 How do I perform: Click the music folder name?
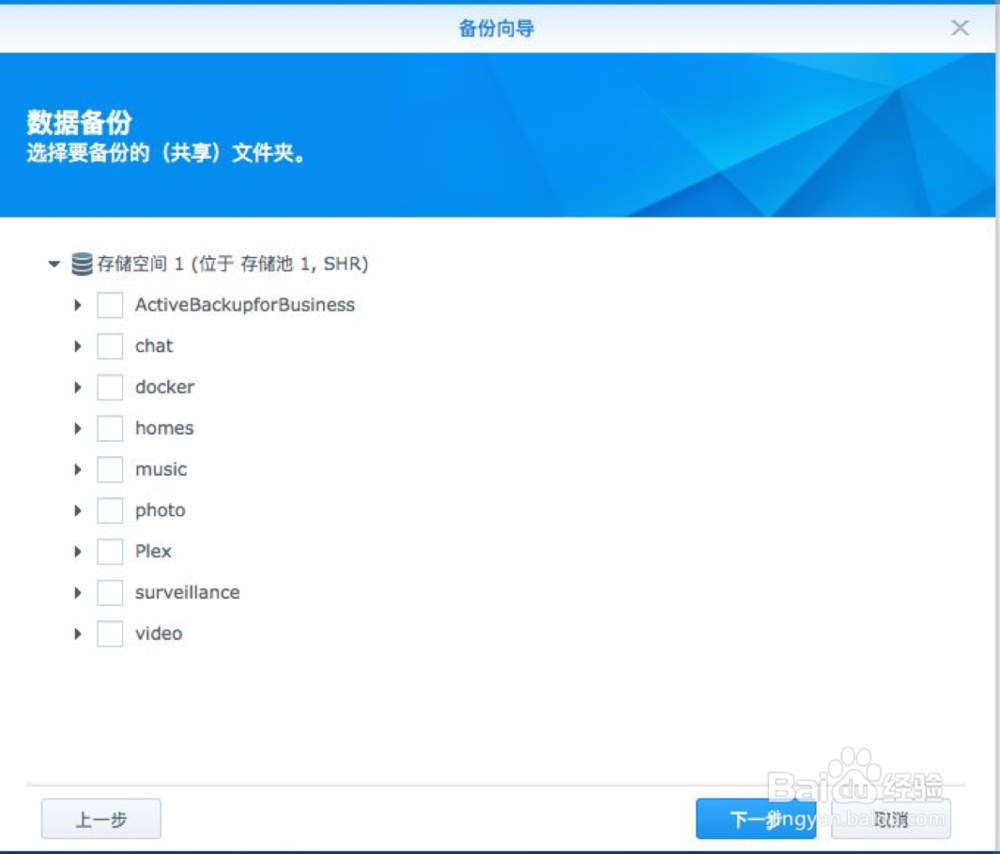[161, 469]
